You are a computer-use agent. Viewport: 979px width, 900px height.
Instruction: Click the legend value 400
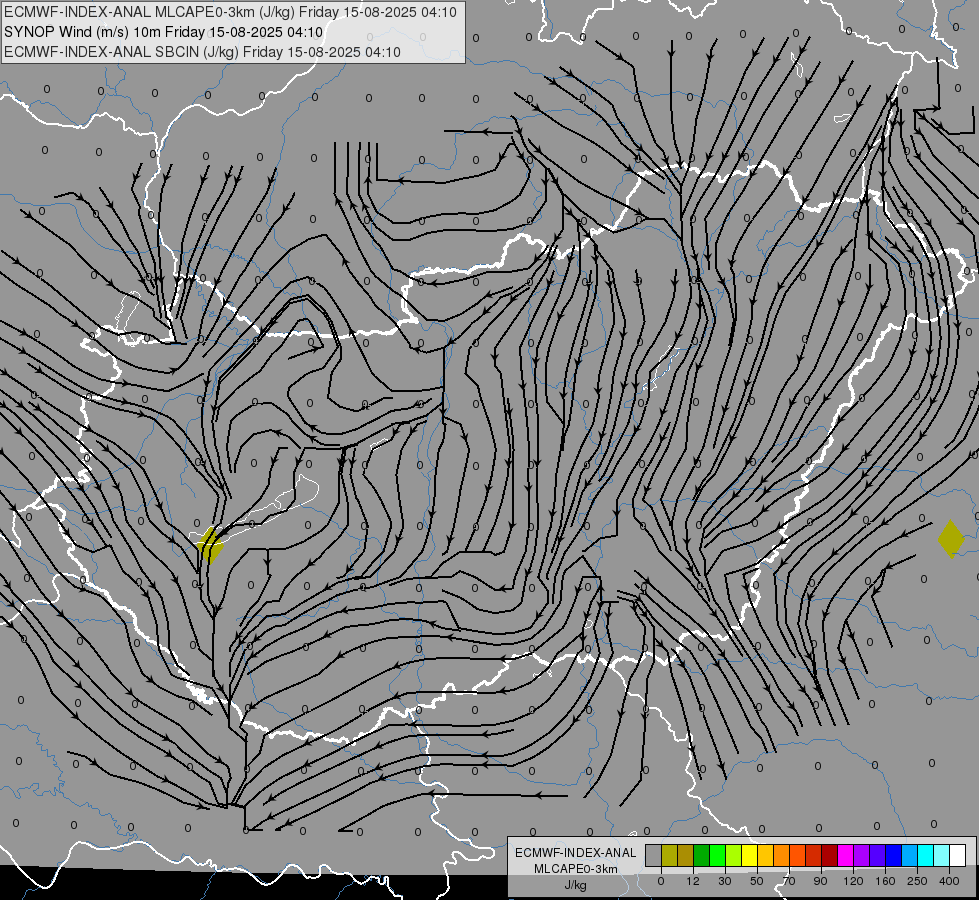point(949,881)
